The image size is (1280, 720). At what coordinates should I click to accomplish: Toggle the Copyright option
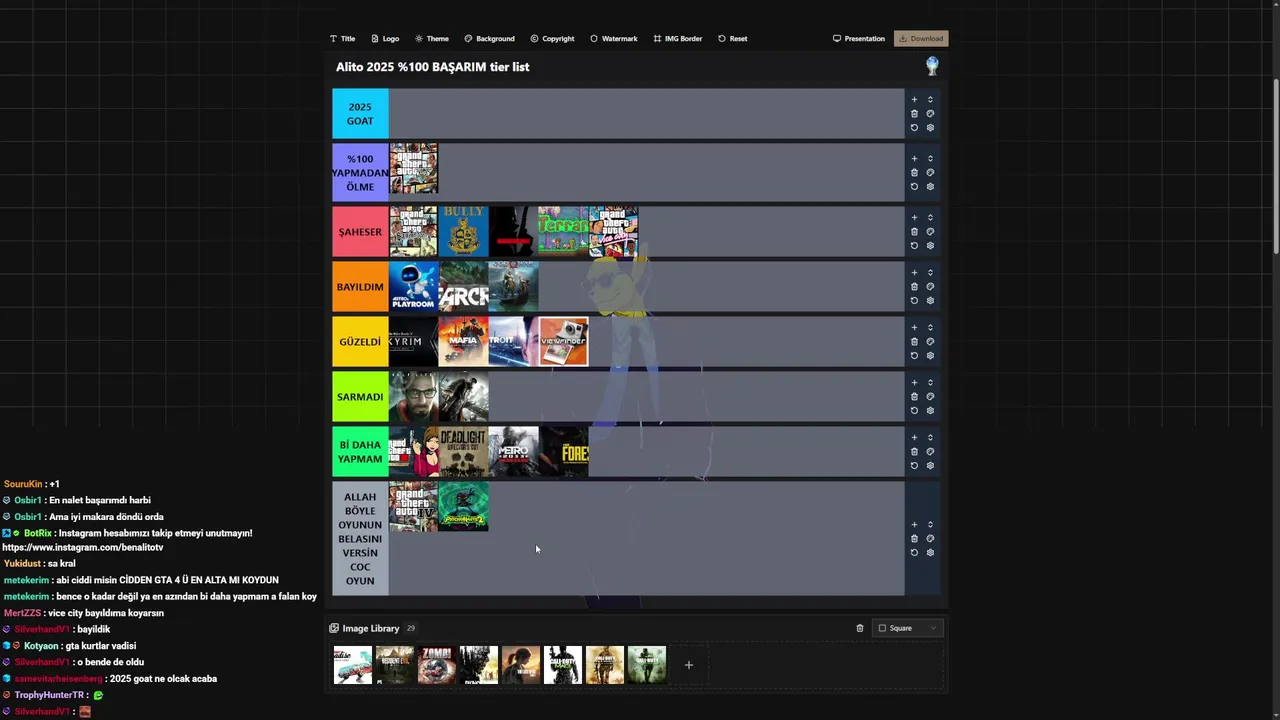(553, 39)
